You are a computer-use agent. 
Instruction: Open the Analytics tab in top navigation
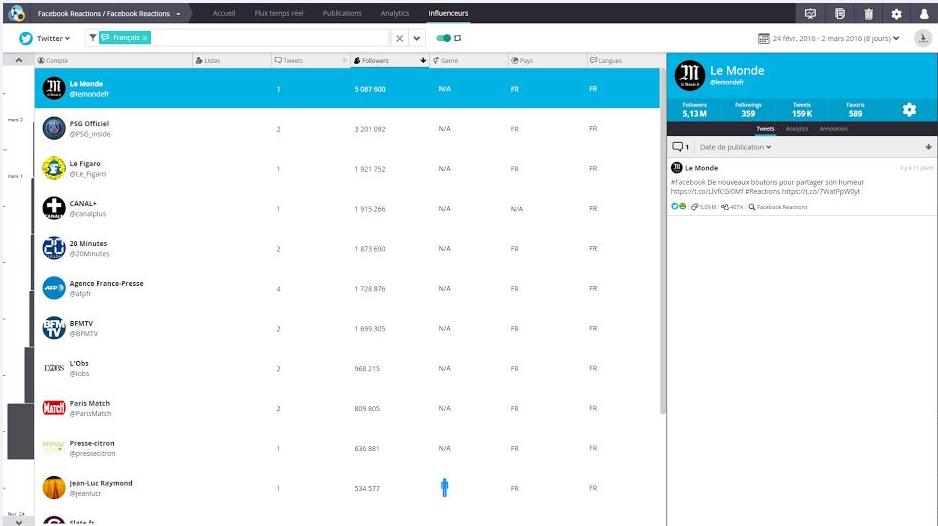(x=395, y=14)
